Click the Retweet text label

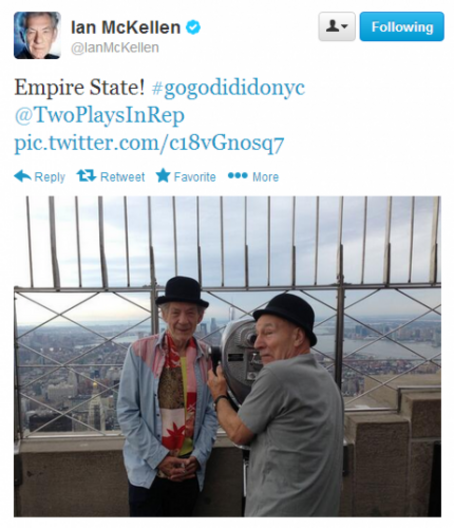pyautogui.click(x=123, y=177)
